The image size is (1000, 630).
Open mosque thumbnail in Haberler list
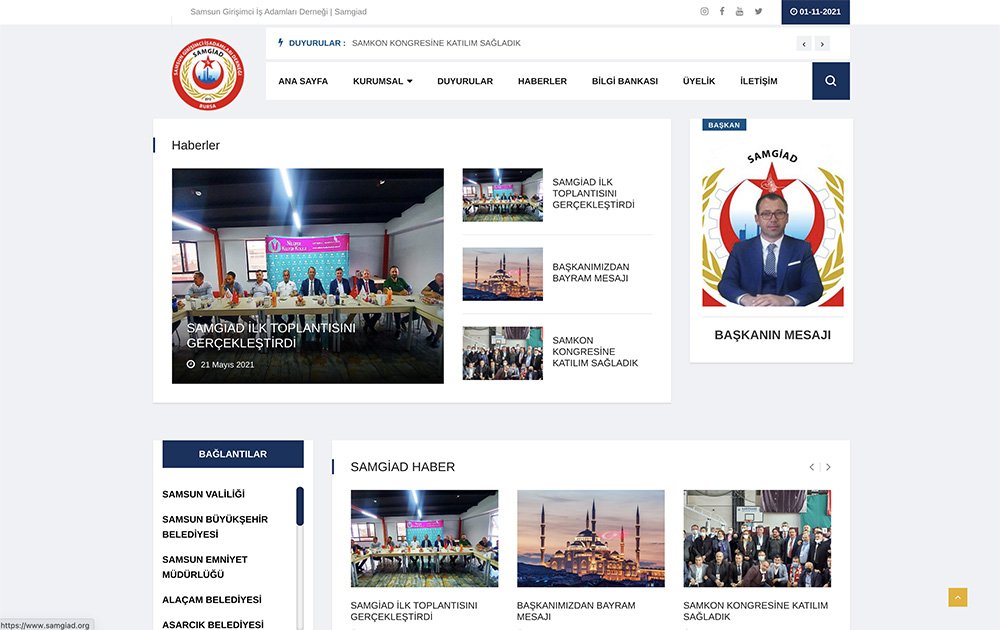[x=503, y=274]
